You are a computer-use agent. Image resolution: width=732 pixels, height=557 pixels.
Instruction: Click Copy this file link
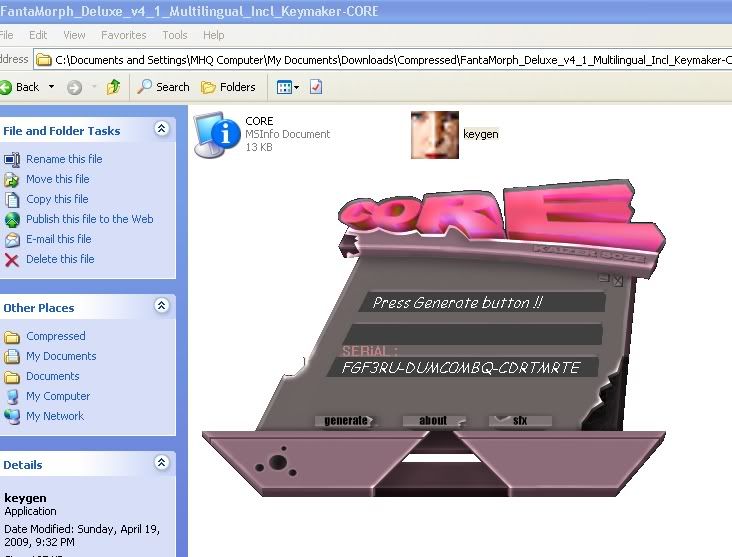pos(57,199)
